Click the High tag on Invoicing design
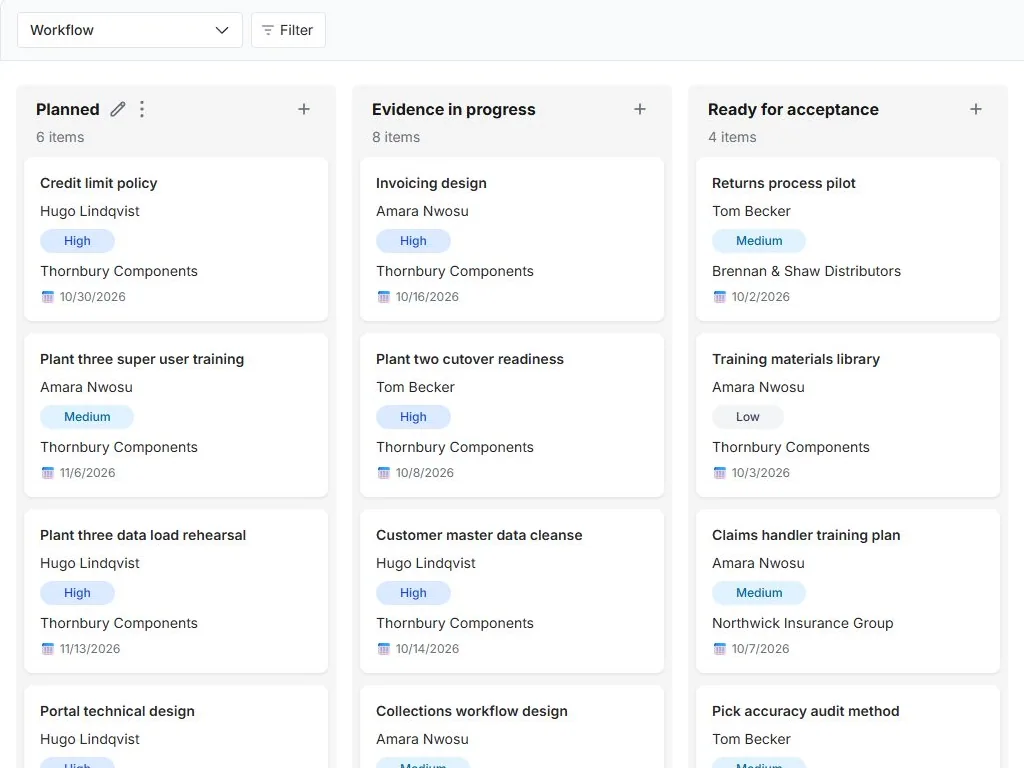This screenshot has width=1024, height=768. point(413,241)
